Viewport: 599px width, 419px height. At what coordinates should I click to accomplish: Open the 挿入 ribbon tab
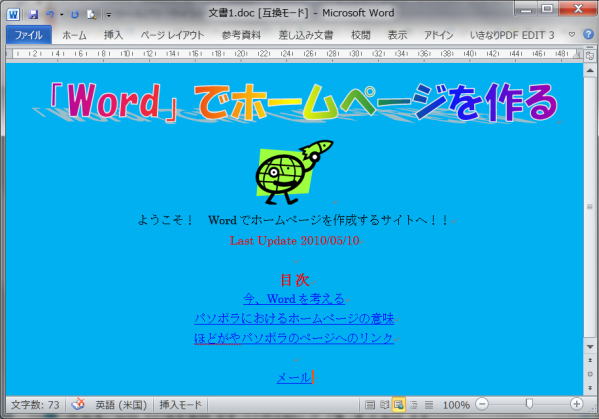coord(113,35)
